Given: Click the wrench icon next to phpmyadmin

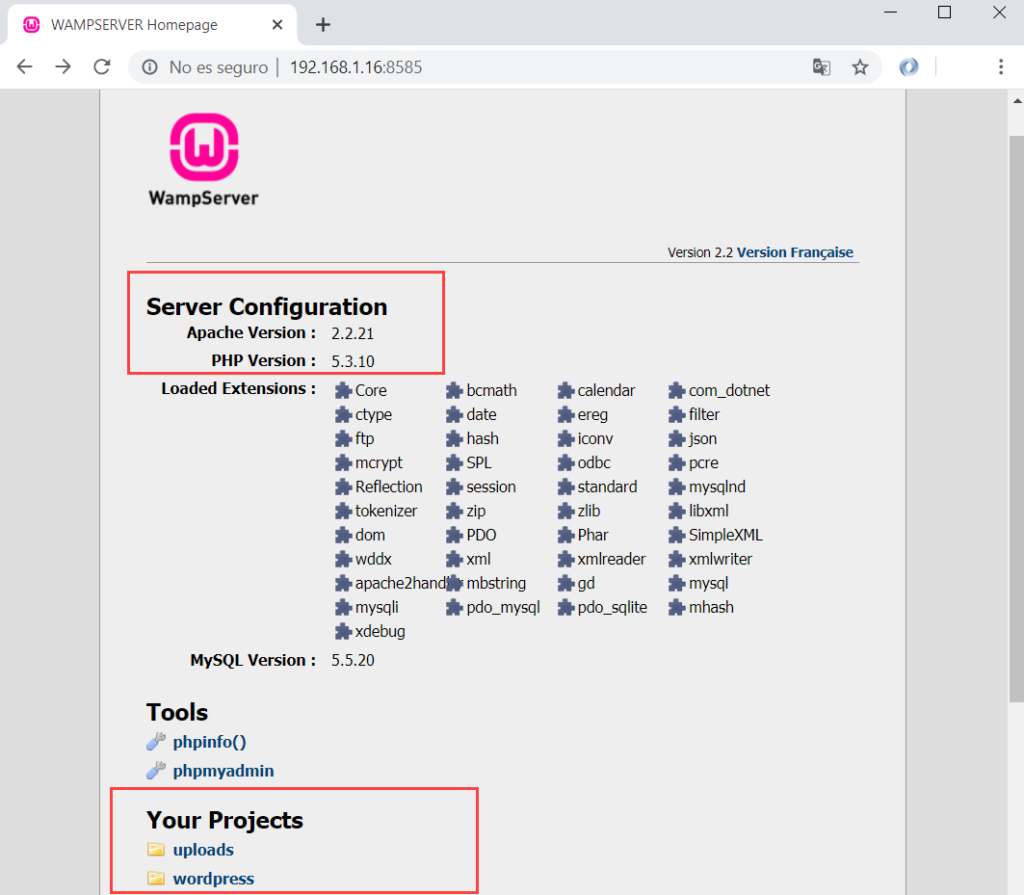Looking at the screenshot, I should [156, 770].
